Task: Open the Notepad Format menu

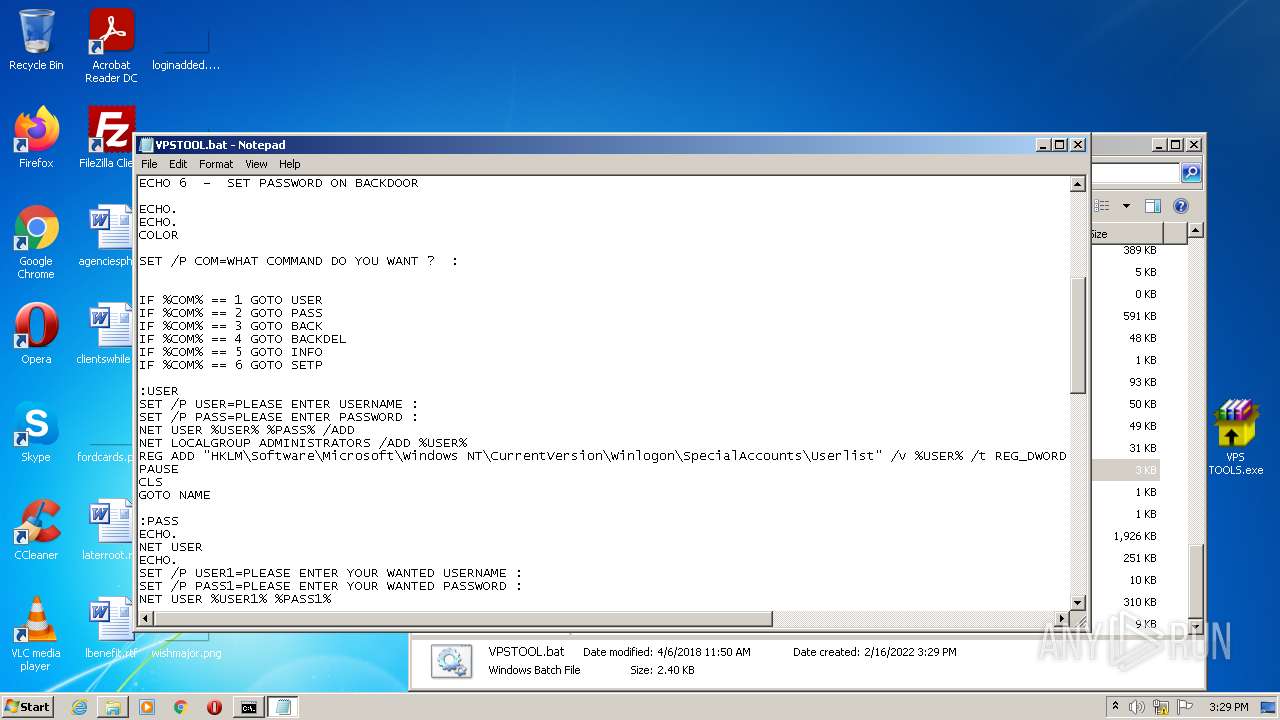Action: 216,164
